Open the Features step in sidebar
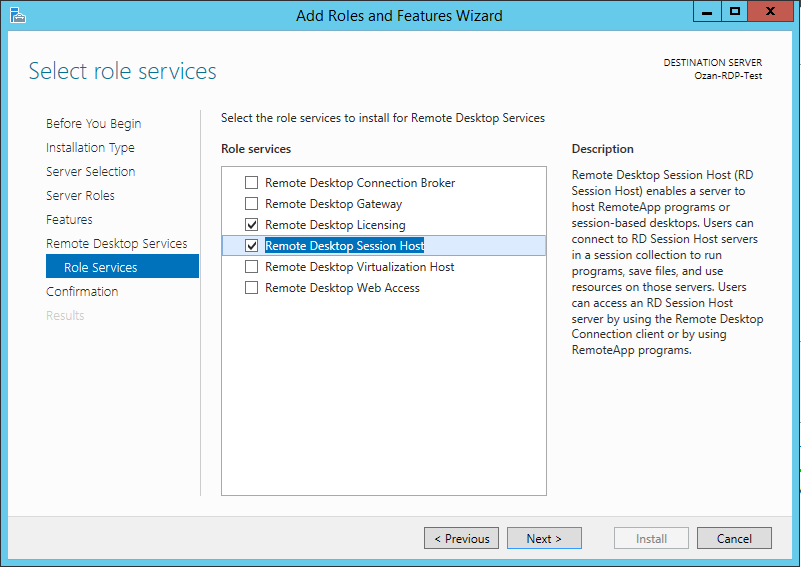Screen dimensions: 801x567 (69, 220)
